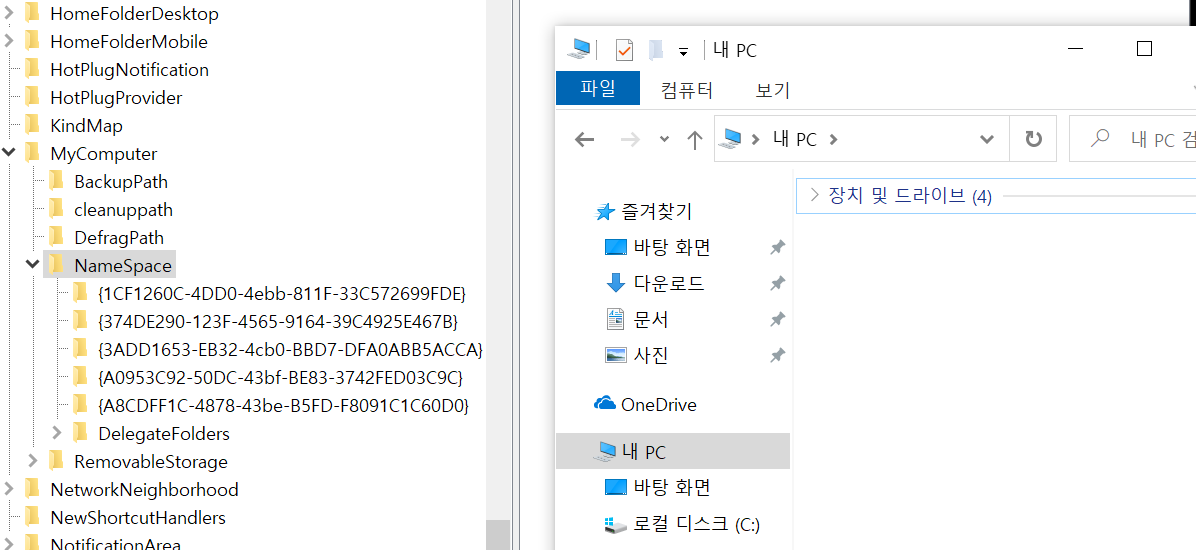This screenshot has width=1196, height=550.
Task: Click the 문서 document icon
Action: click(615, 320)
